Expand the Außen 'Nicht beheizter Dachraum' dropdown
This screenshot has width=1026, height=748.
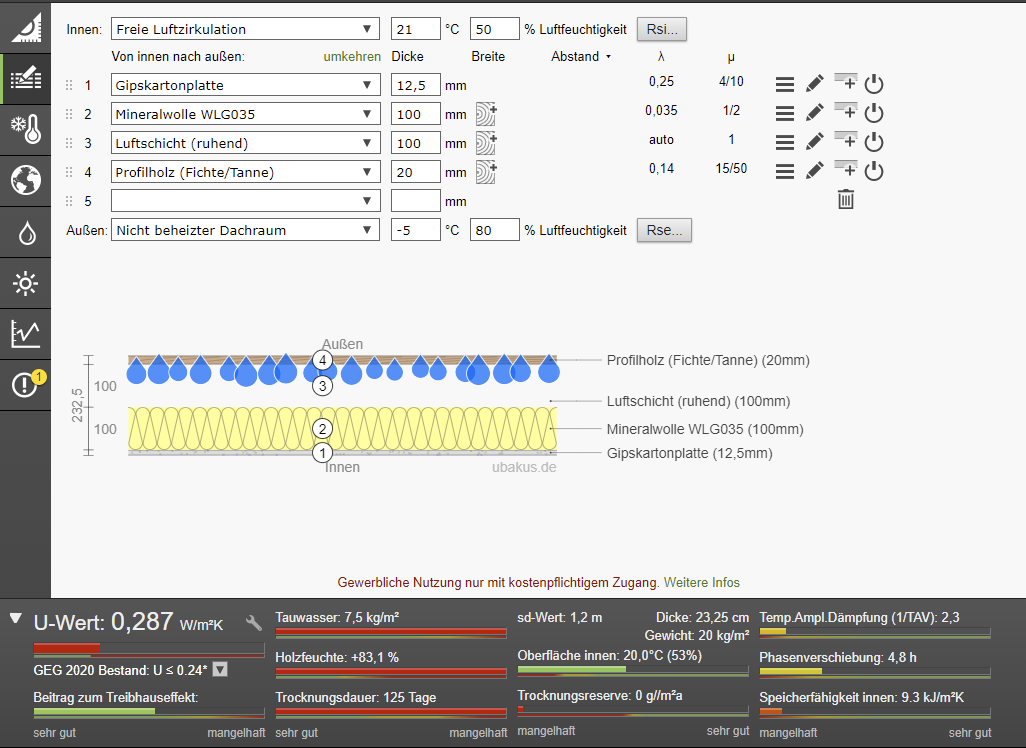pyautogui.click(x=245, y=231)
